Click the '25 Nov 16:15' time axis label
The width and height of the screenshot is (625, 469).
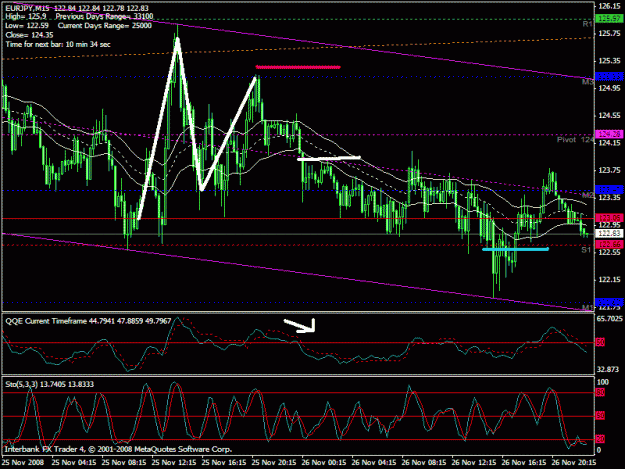[224, 463]
